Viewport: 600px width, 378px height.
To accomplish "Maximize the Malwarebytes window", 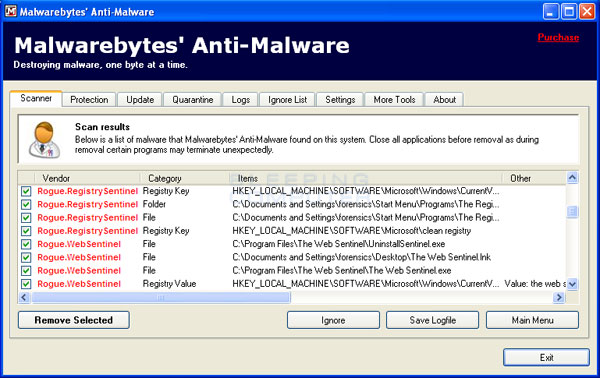I will pos(569,12).
